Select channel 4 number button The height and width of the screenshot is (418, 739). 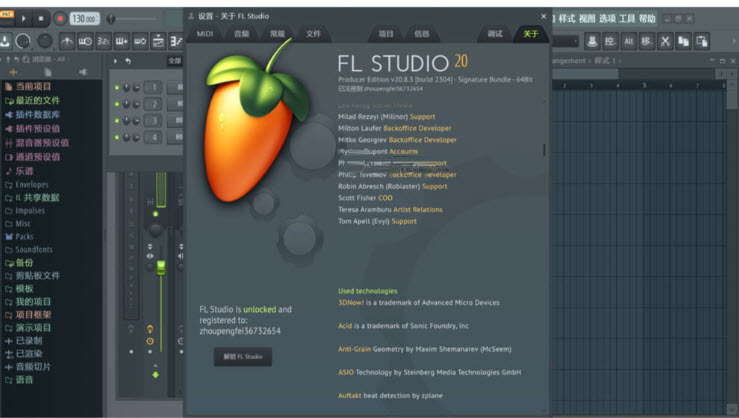click(153, 138)
